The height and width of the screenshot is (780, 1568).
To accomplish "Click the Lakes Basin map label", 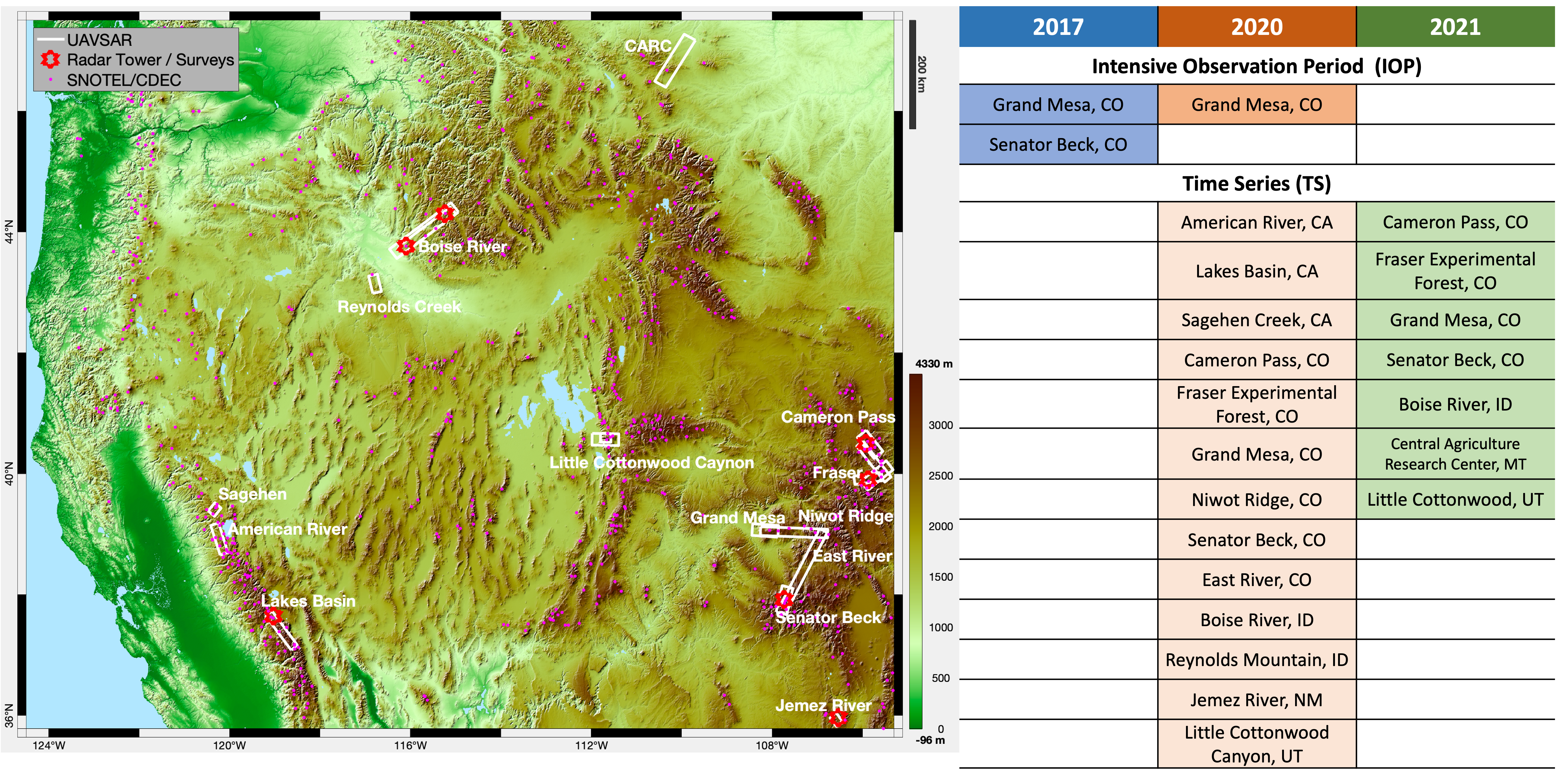I will pyautogui.click(x=308, y=601).
